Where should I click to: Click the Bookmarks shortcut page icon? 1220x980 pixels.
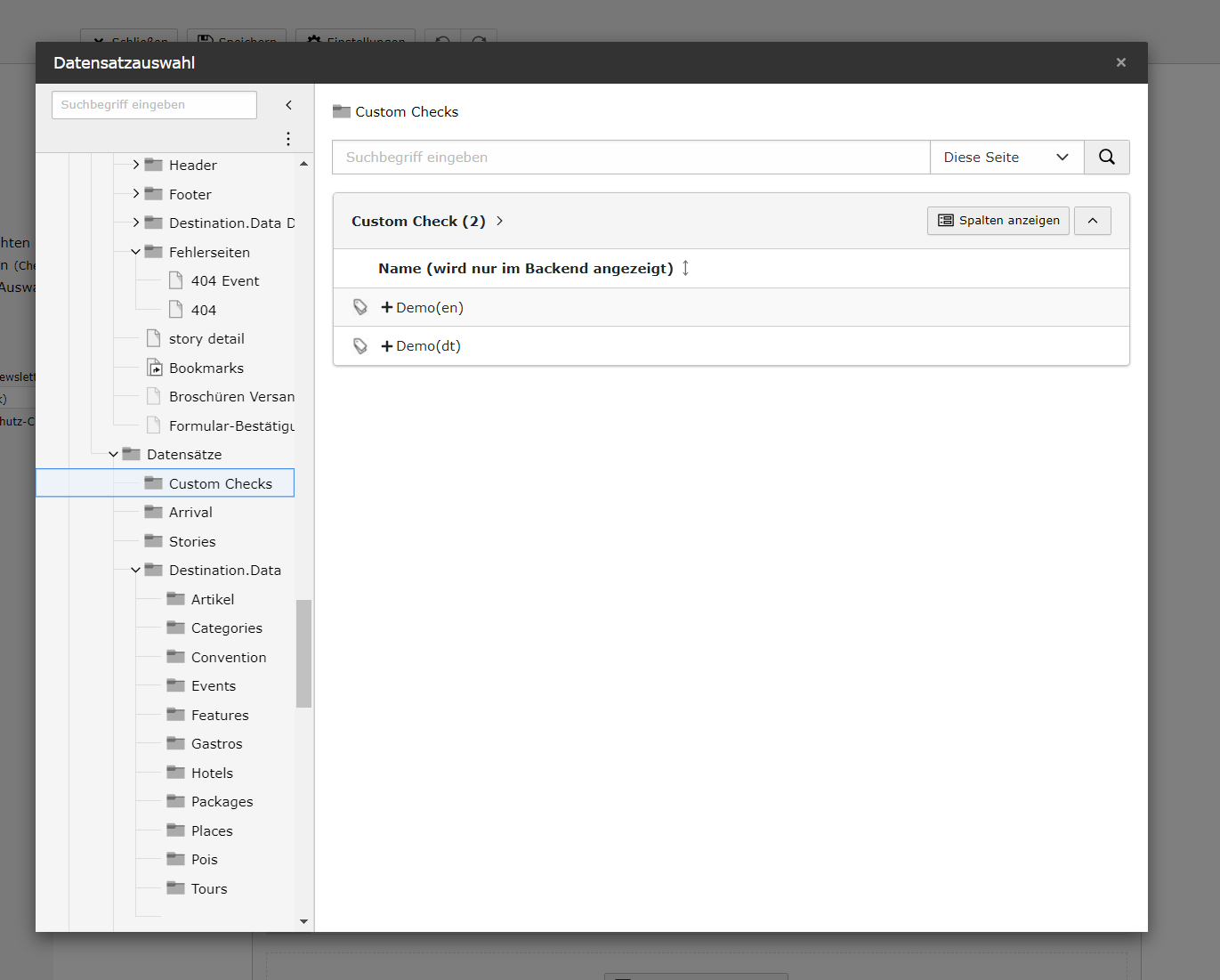pos(155,368)
